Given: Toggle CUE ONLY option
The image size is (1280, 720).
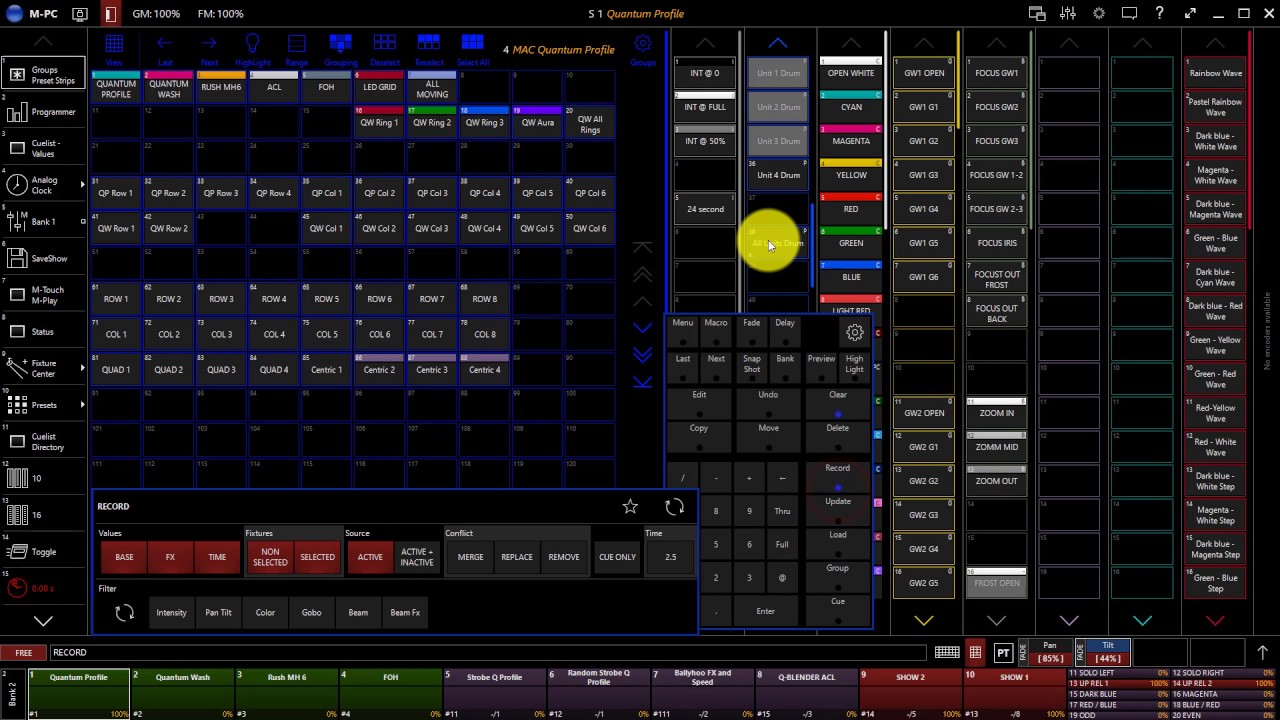Looking at the screenshot, I should tap(617, 557).
